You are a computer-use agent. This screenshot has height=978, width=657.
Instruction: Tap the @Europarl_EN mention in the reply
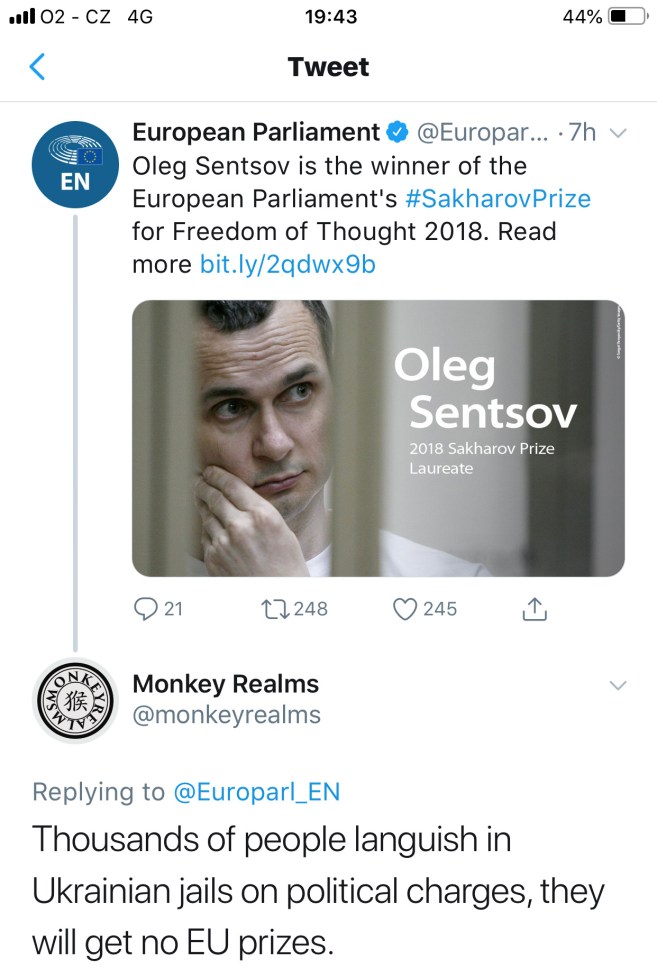pyautogui.click(x=257, y=792)
